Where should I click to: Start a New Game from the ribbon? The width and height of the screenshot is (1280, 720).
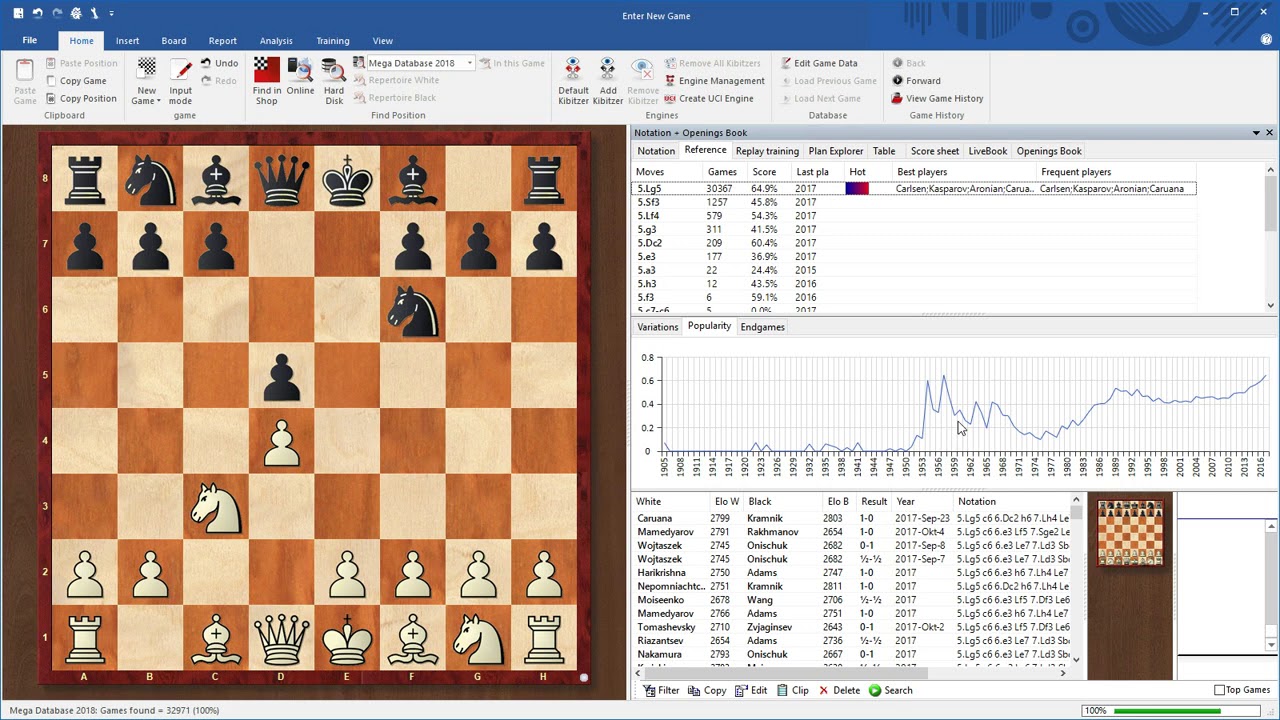click(146, 80)
